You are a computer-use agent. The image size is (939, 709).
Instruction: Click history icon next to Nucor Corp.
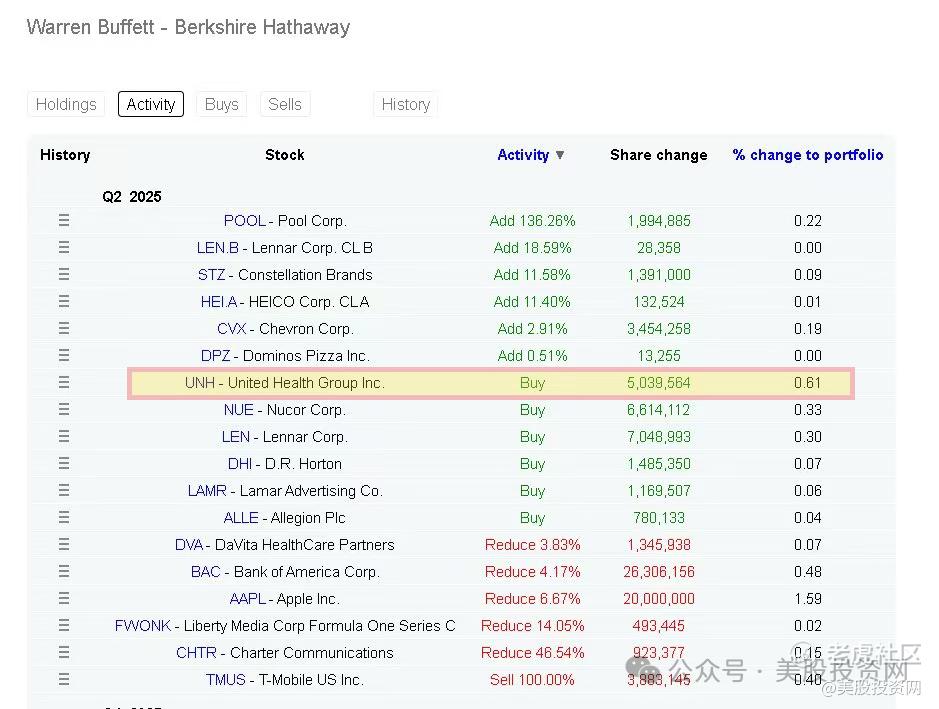point(64,410)
